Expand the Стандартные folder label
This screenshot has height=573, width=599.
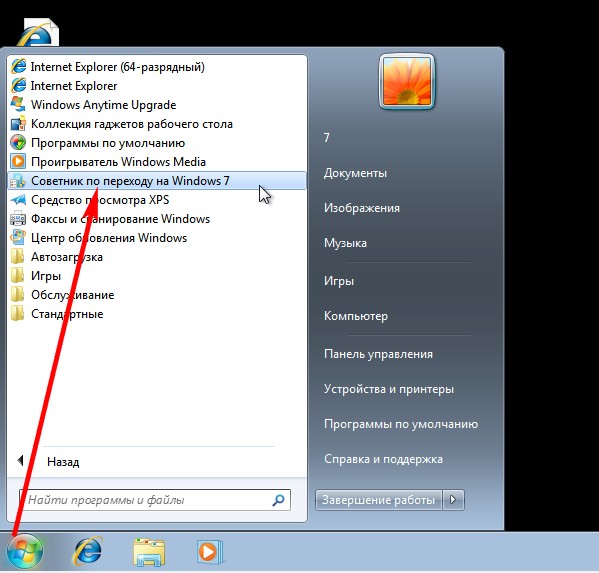67,314
